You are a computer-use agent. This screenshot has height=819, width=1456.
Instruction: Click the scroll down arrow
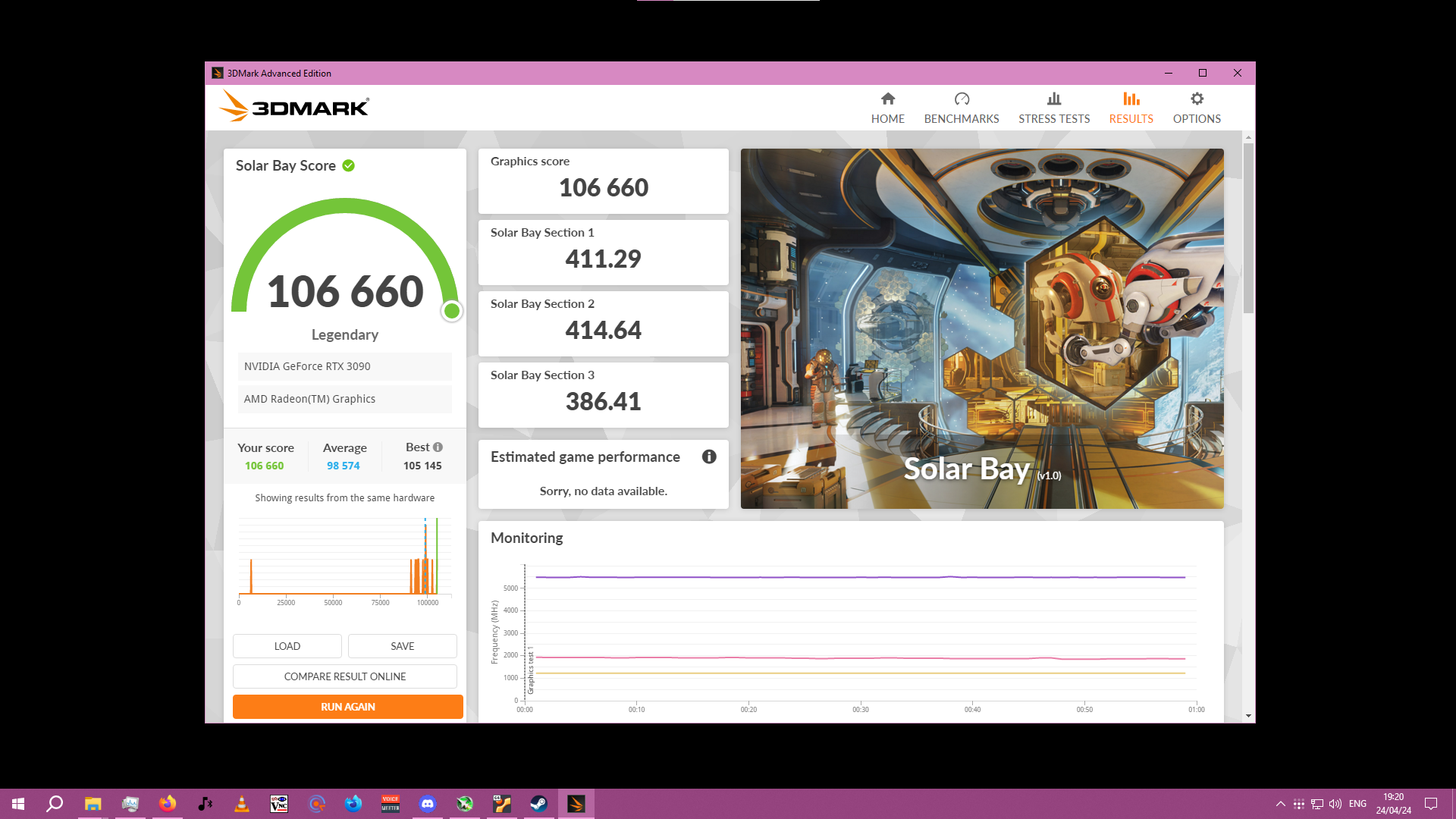[1248, 716]
